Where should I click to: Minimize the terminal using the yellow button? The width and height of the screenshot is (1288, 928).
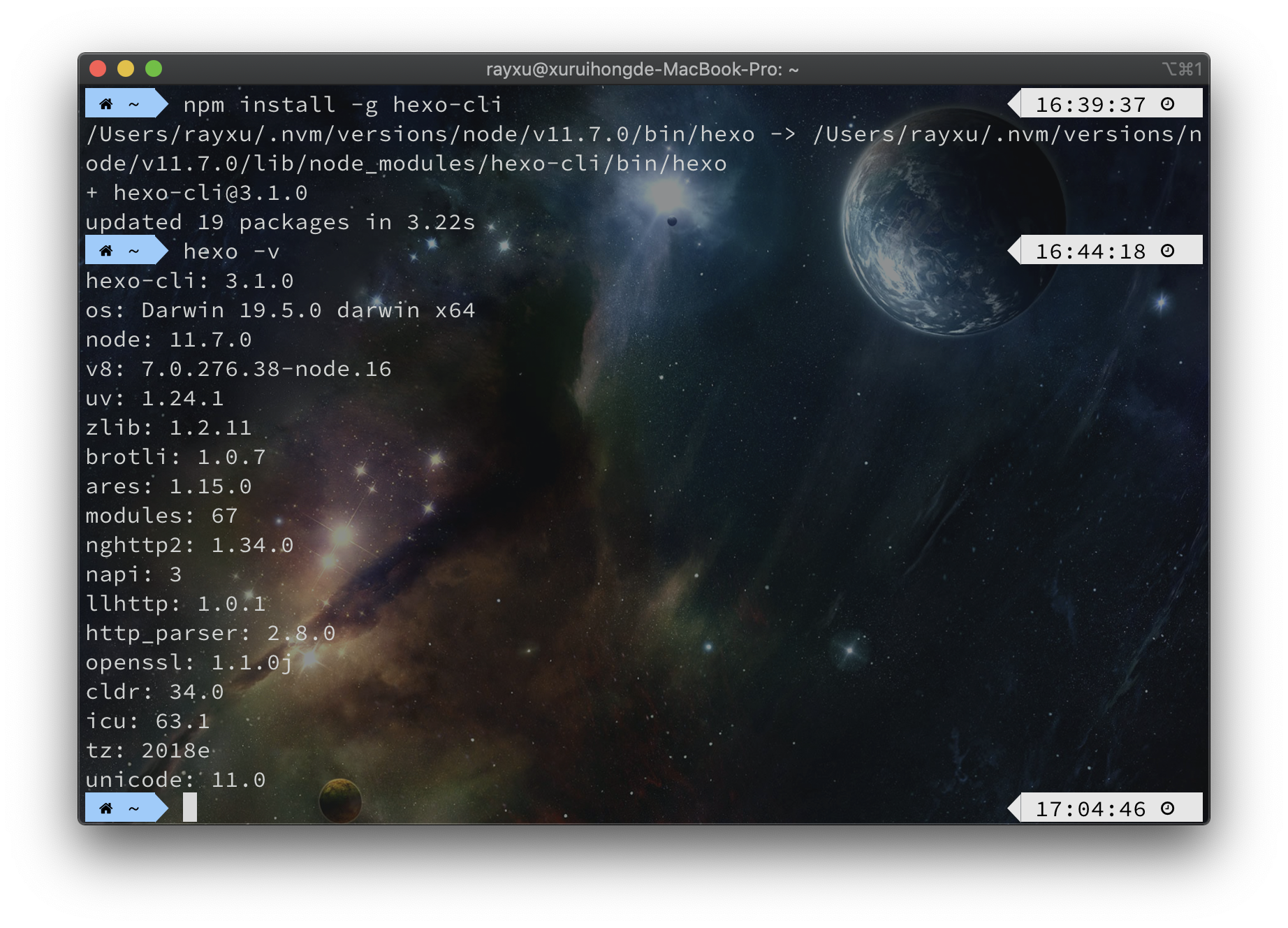pyautogui.click(x=126, y=68)
